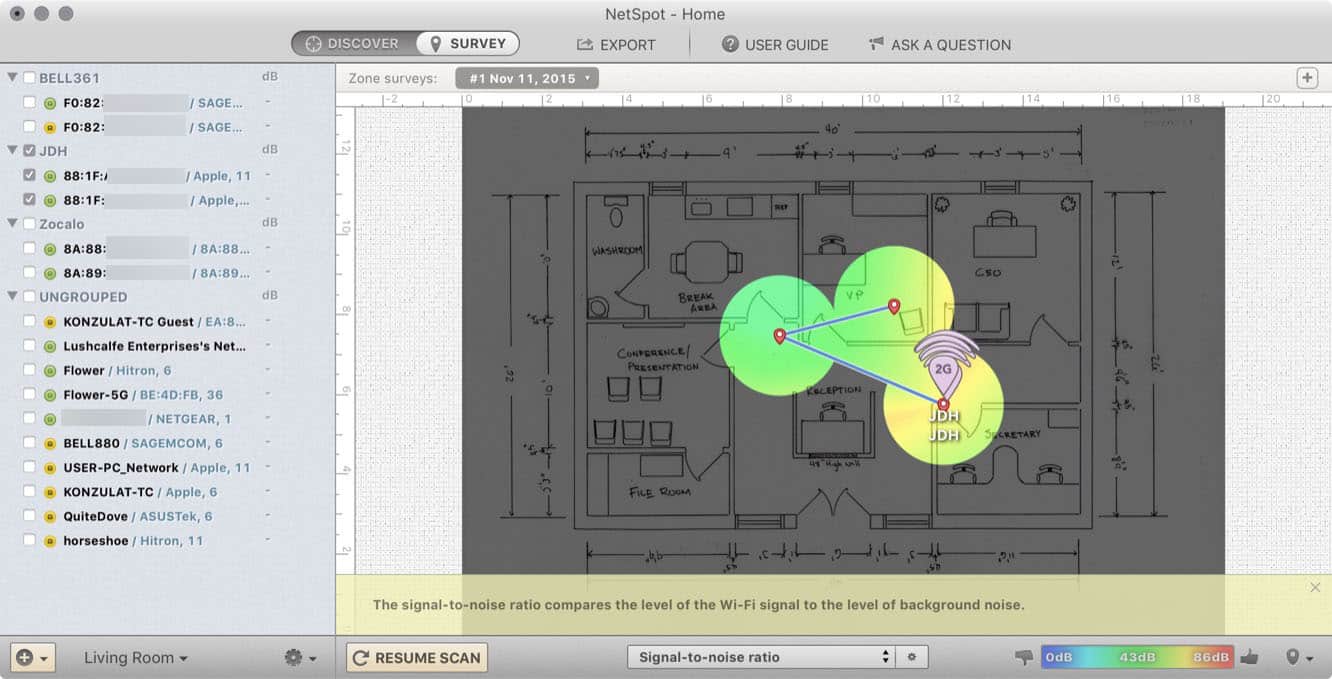The height and width of the screenshot is (679, 1332).
Task: Open sidebar gear settings menu
Action: (x=299, y=657)
